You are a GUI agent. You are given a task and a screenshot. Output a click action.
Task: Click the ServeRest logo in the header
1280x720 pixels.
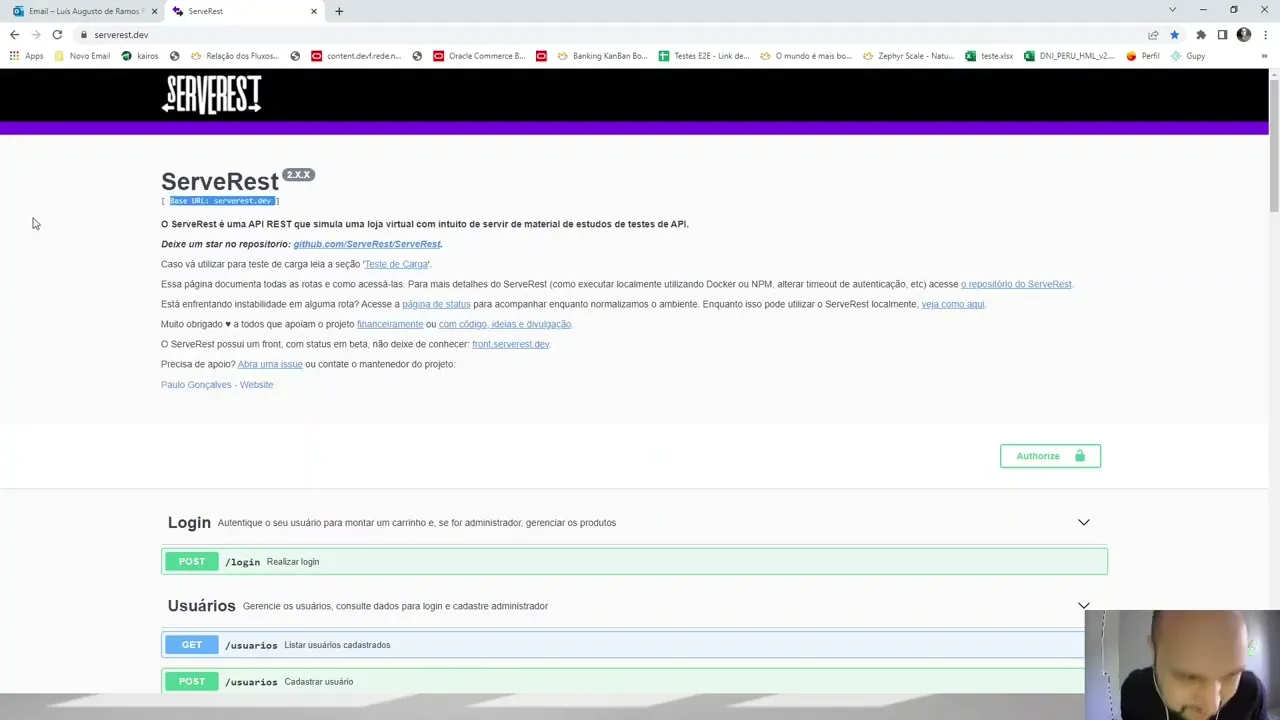tap(211, 94)
